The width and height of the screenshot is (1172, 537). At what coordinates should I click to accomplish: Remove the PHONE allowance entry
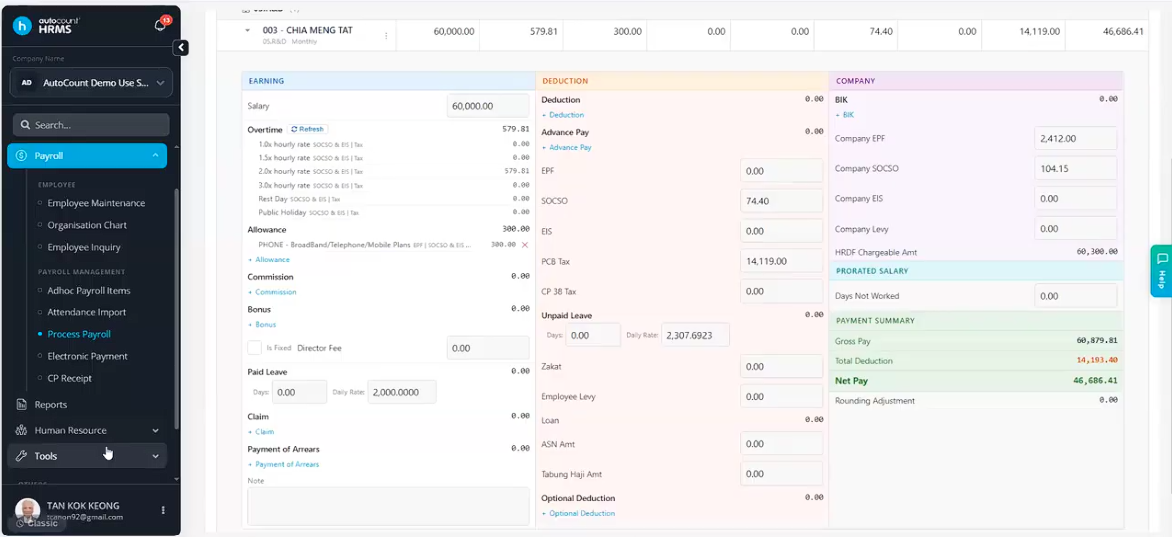pos(525,245)
